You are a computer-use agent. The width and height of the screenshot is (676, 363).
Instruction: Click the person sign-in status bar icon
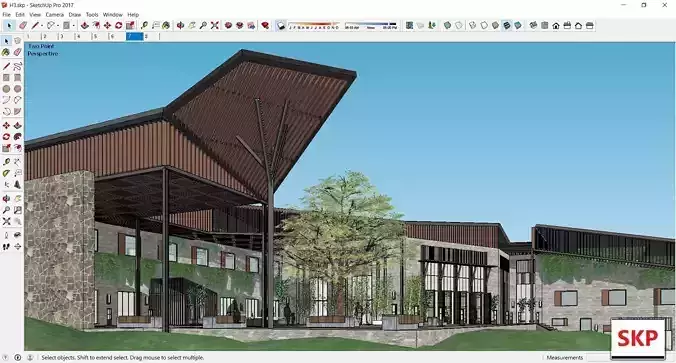click(x=30, y=357)
